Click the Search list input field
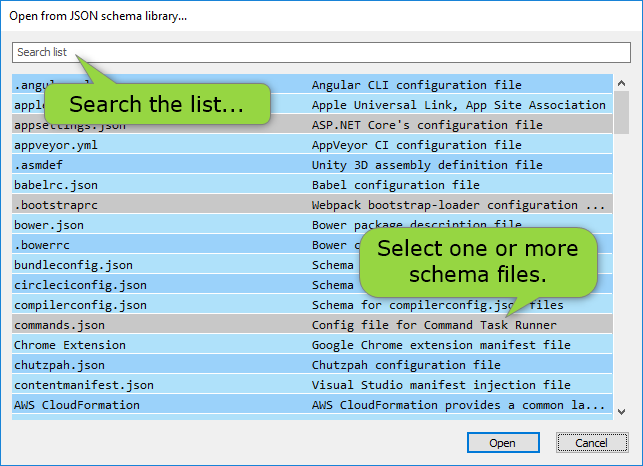 [320, 52]
